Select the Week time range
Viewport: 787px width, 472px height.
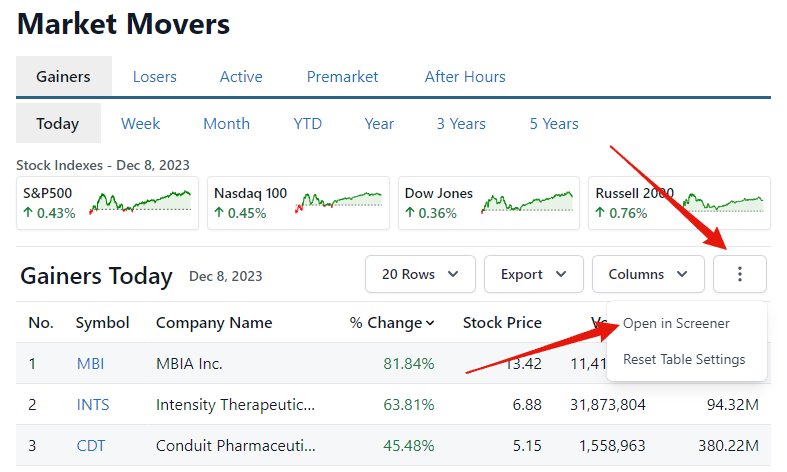tap(141, 124)
